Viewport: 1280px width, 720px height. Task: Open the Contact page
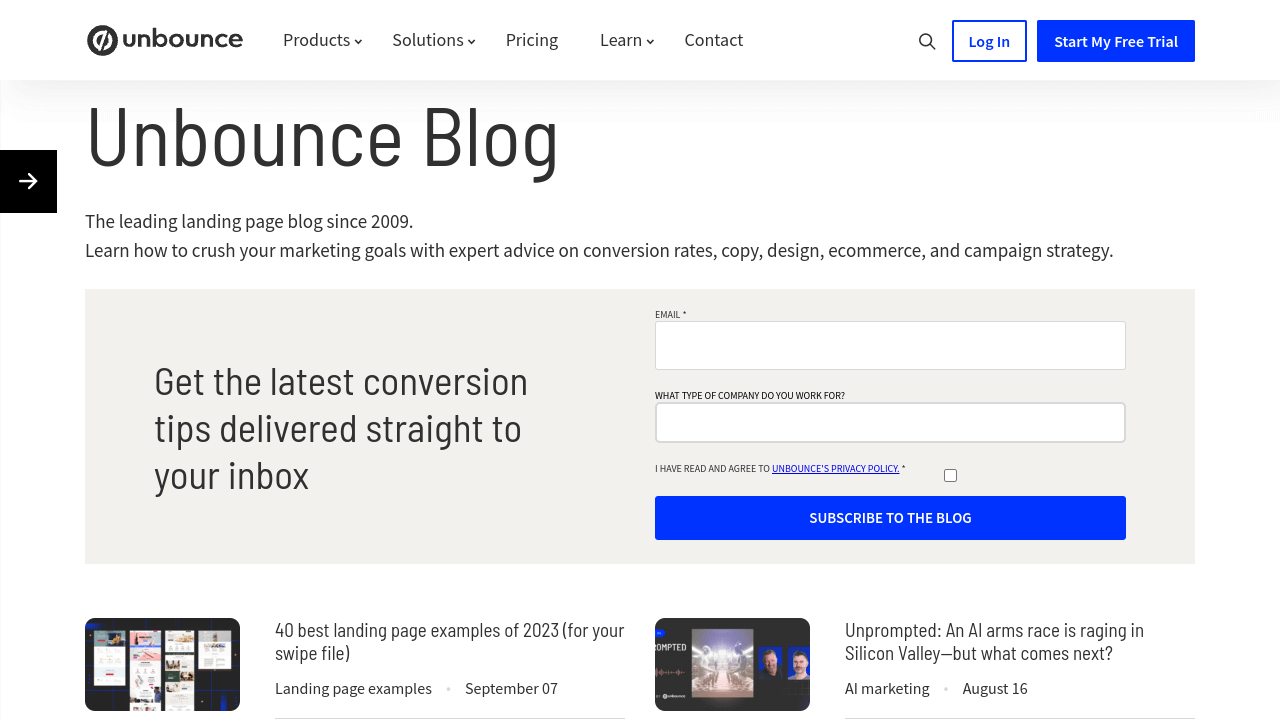pyautogui.click(x=713, y=40)
